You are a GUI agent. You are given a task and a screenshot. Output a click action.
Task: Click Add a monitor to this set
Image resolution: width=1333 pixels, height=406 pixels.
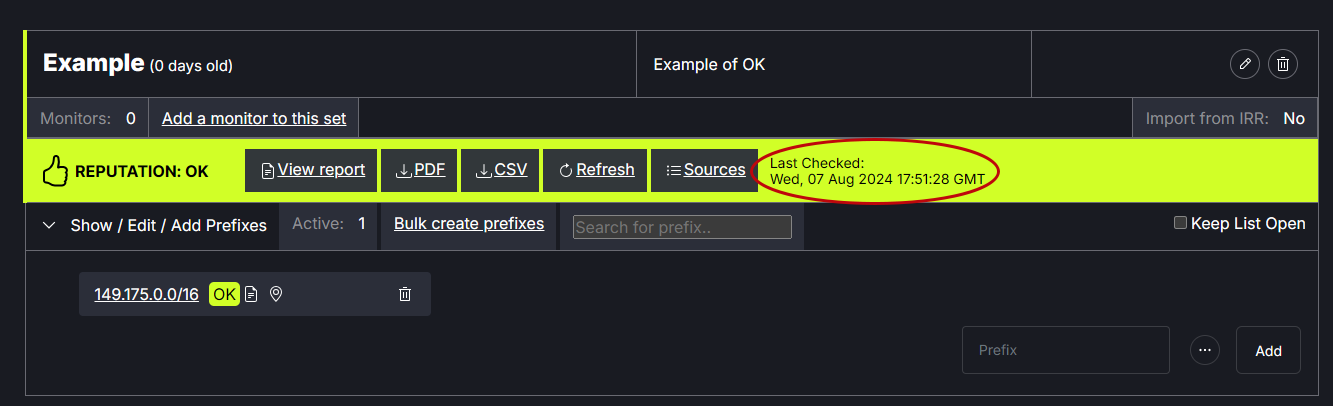(254, 118)
